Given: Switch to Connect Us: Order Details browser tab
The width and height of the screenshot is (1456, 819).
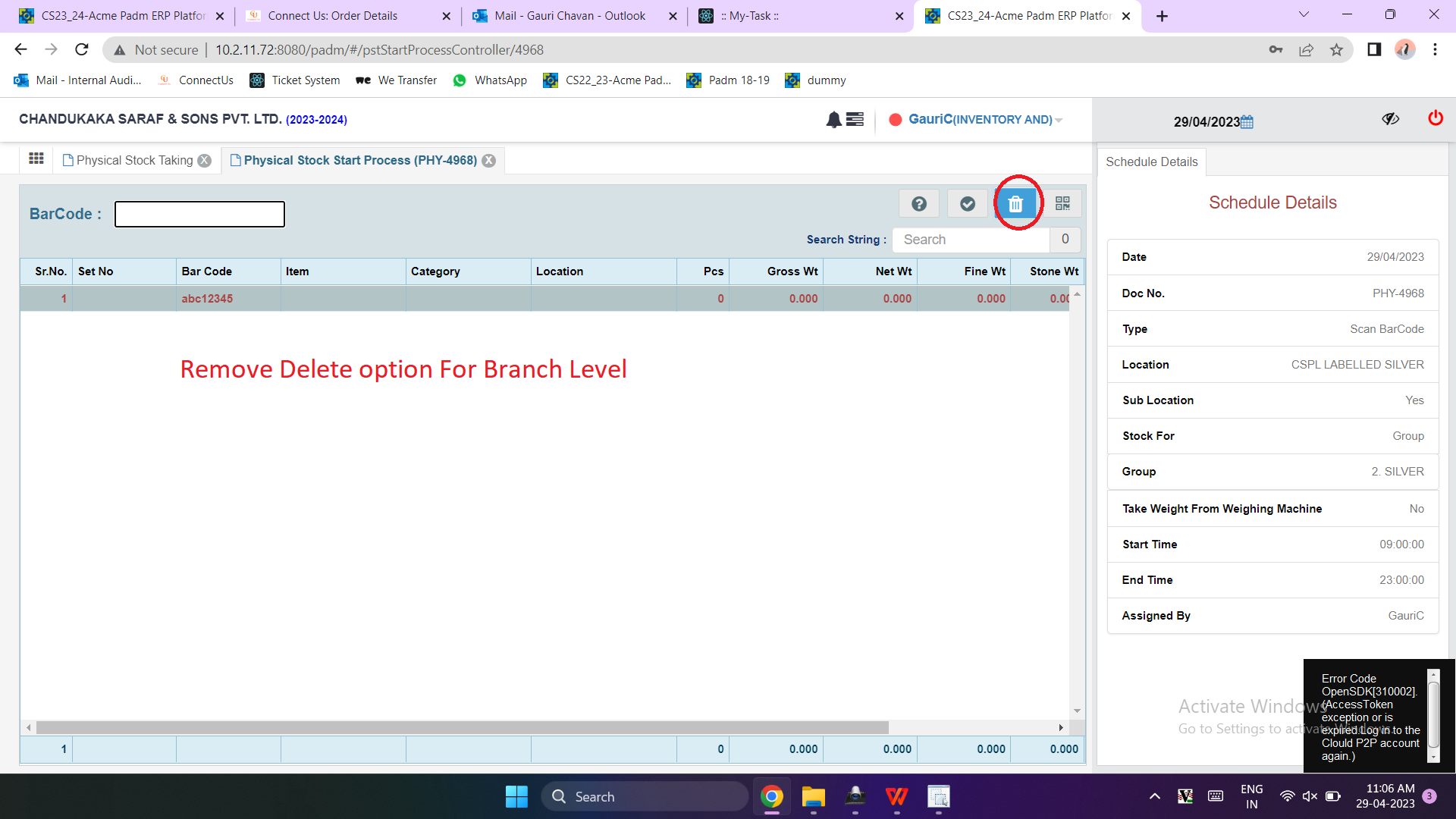Looking at the screenshot, I should (349, 16).
